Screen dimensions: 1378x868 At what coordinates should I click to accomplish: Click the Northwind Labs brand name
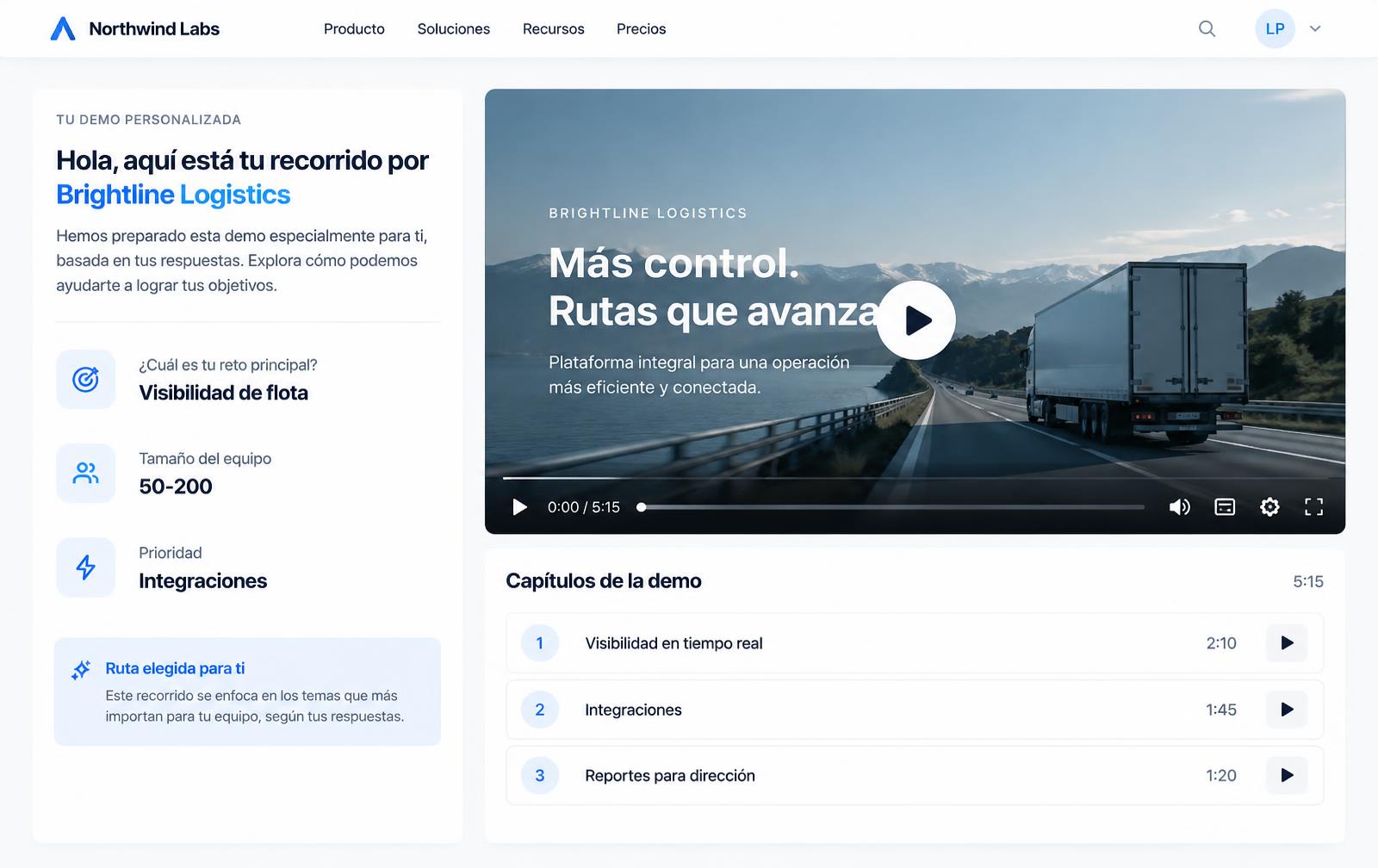[x=154, y=29]
